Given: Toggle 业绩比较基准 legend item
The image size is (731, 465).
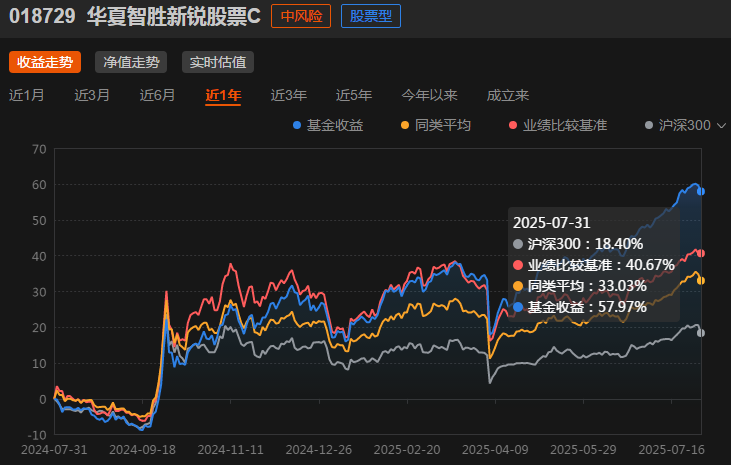Looking at the screenshot, I should [558, 125].
